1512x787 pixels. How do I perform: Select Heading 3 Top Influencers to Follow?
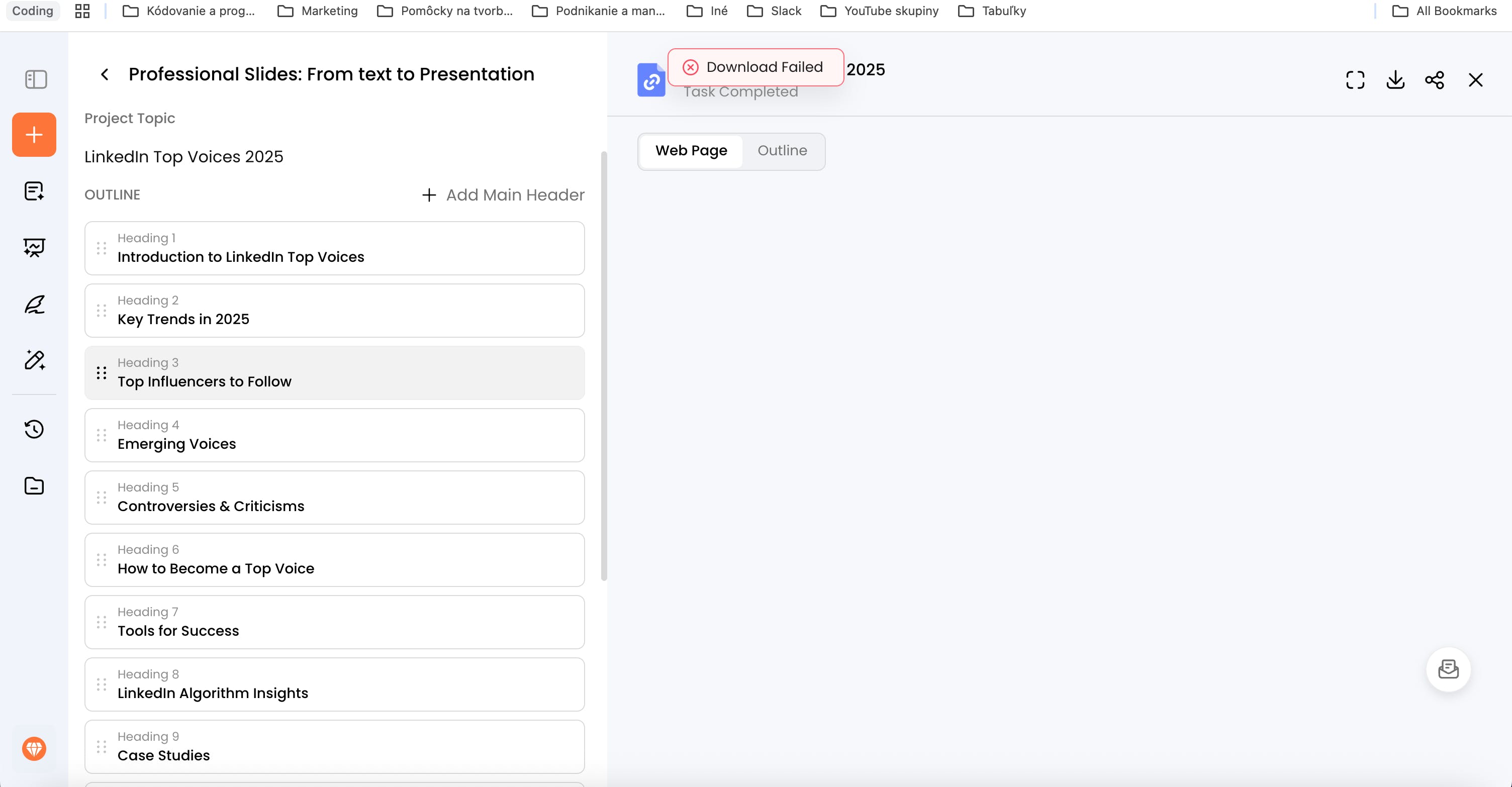335,373
